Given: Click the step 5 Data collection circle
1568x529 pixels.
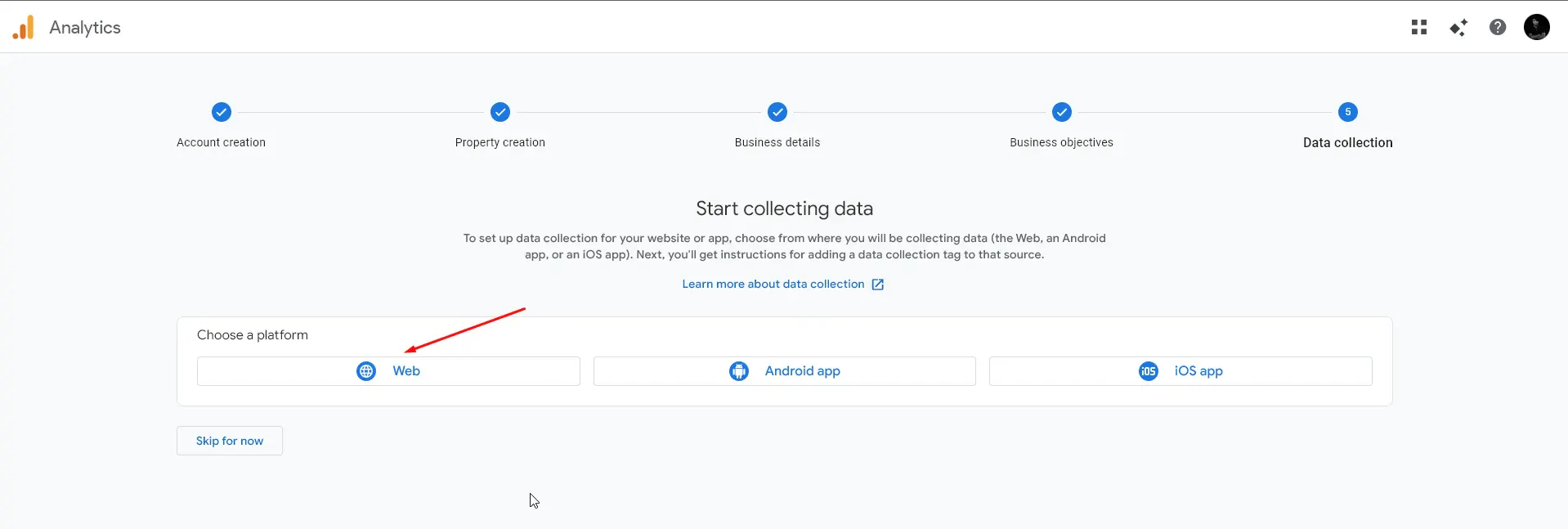Looking at the screenshot, I should click(x=1348, y=112).
